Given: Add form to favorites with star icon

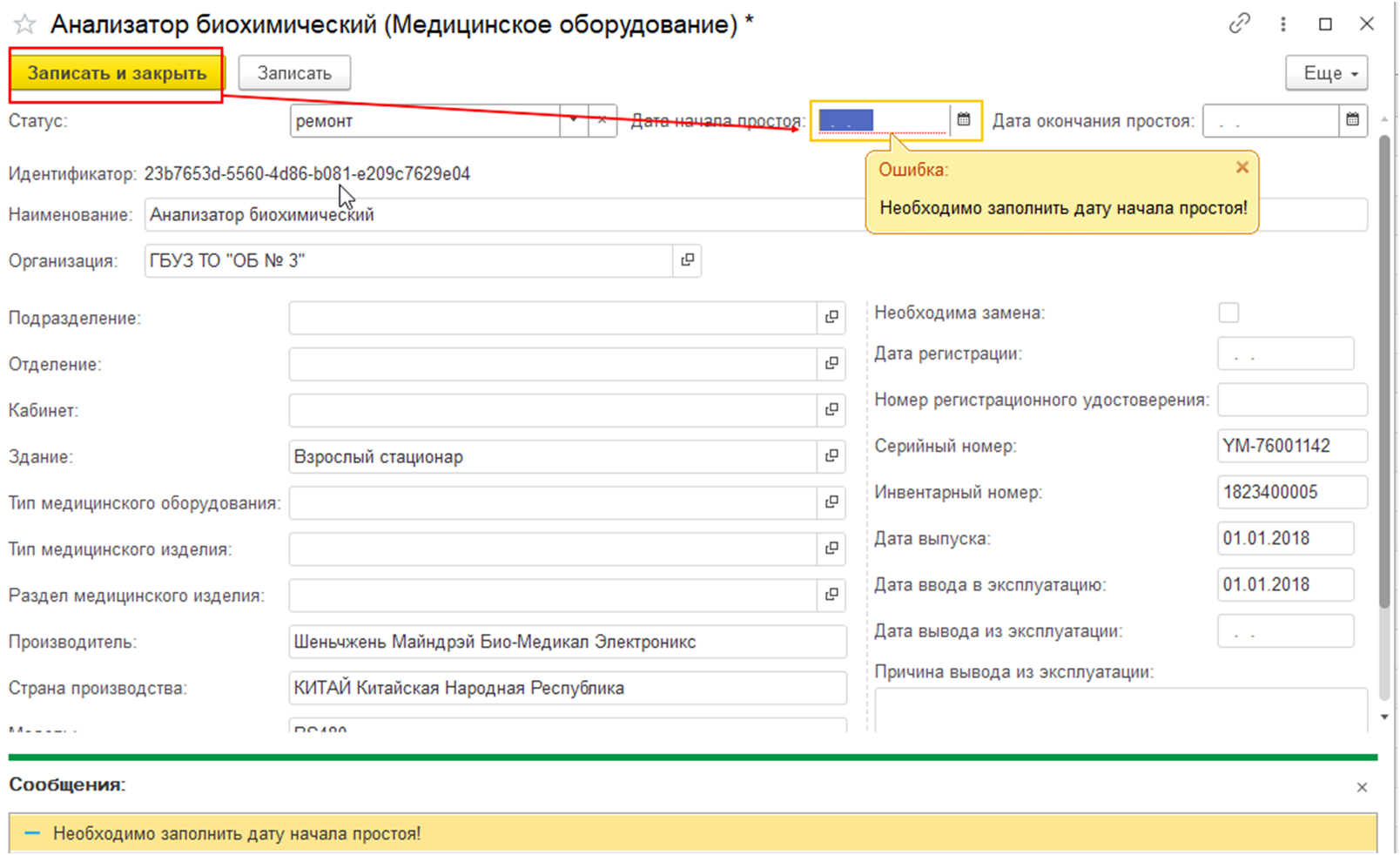Looking at the screenshot, I should [24, 25].
